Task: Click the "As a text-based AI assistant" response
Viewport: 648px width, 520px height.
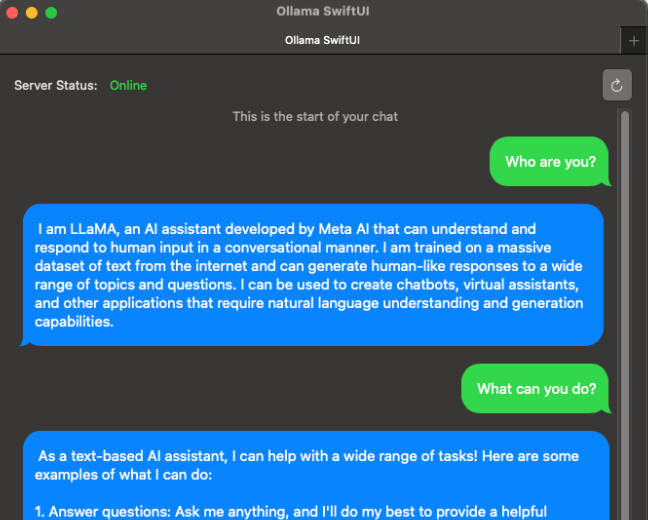Action: [316, 475]
